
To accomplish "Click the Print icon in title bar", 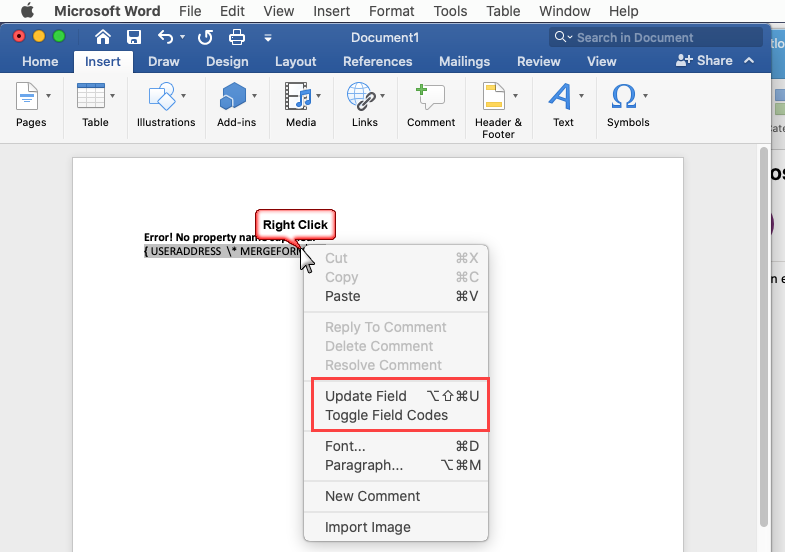I will tap(237, 37).
